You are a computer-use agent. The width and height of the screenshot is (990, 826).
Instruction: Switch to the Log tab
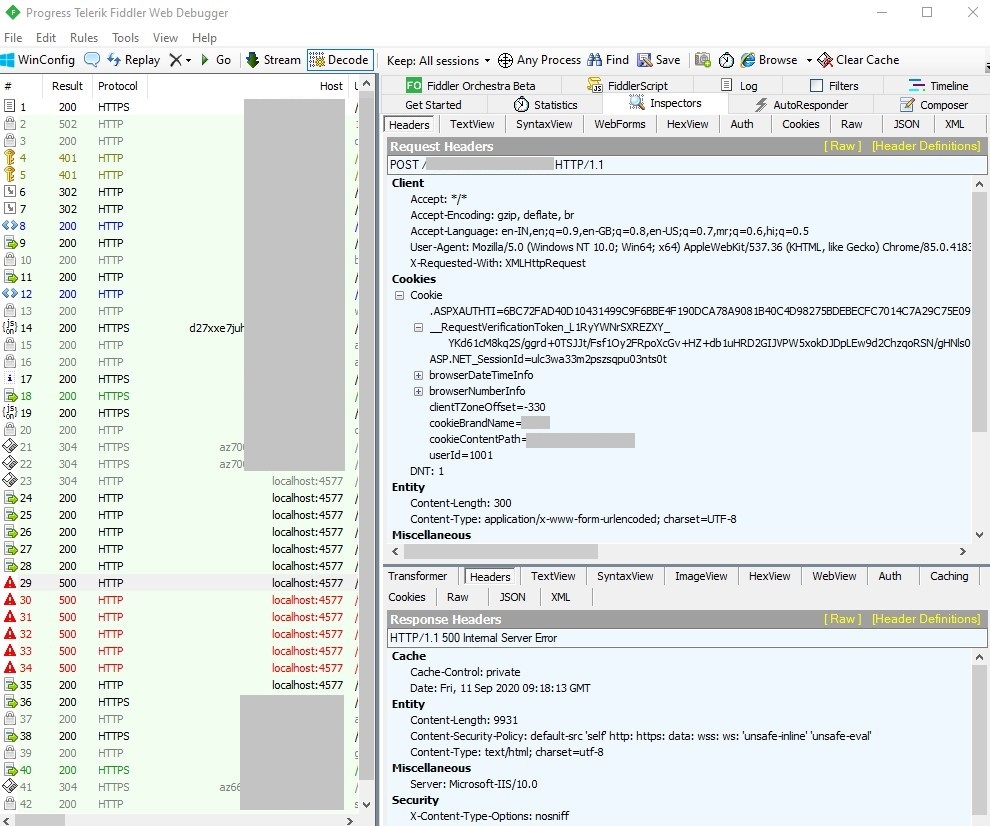pos(739,85)
